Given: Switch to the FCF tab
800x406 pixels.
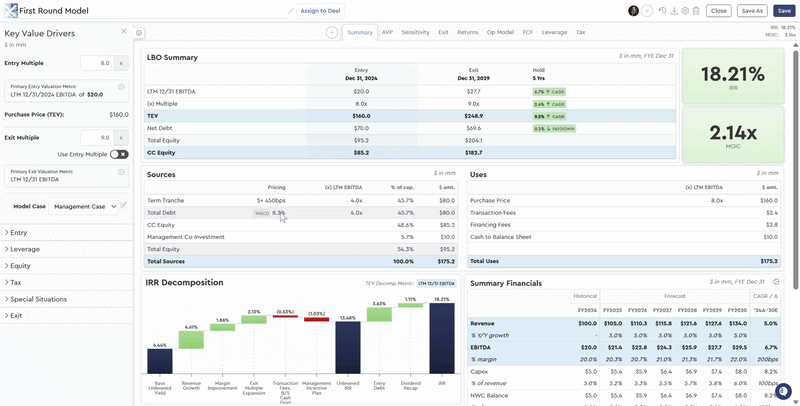Looking at the screenshot, I should pos(528,32).
